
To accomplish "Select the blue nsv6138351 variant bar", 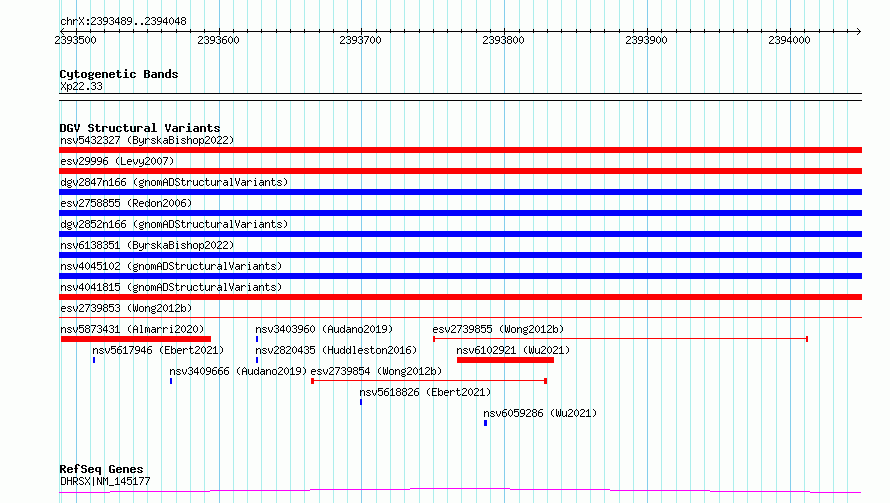I will click(460, 255).
